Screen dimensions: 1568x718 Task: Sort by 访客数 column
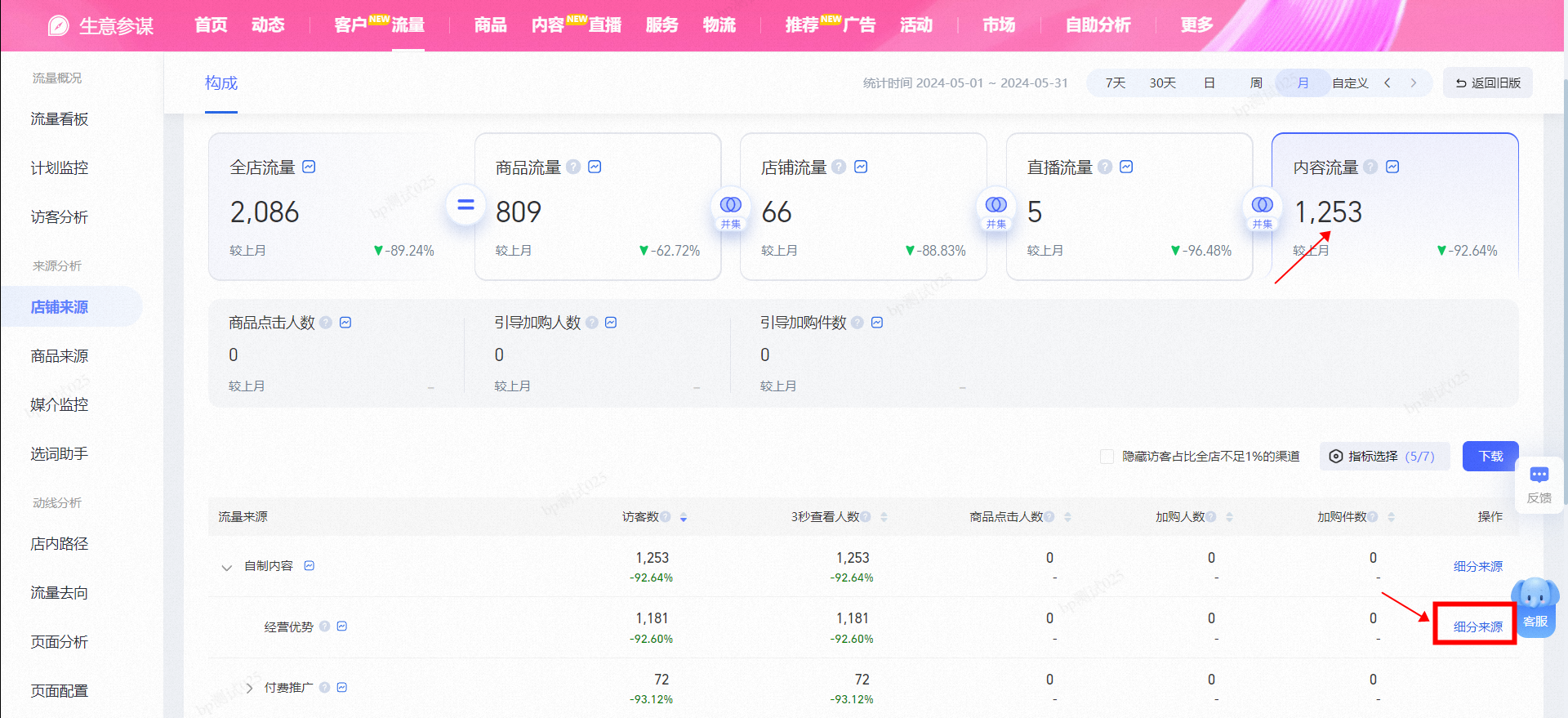tap(684, 517)
